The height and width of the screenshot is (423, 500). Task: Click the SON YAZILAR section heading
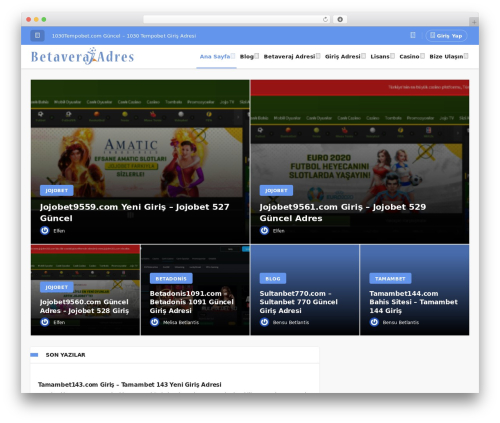coord(65,355)
